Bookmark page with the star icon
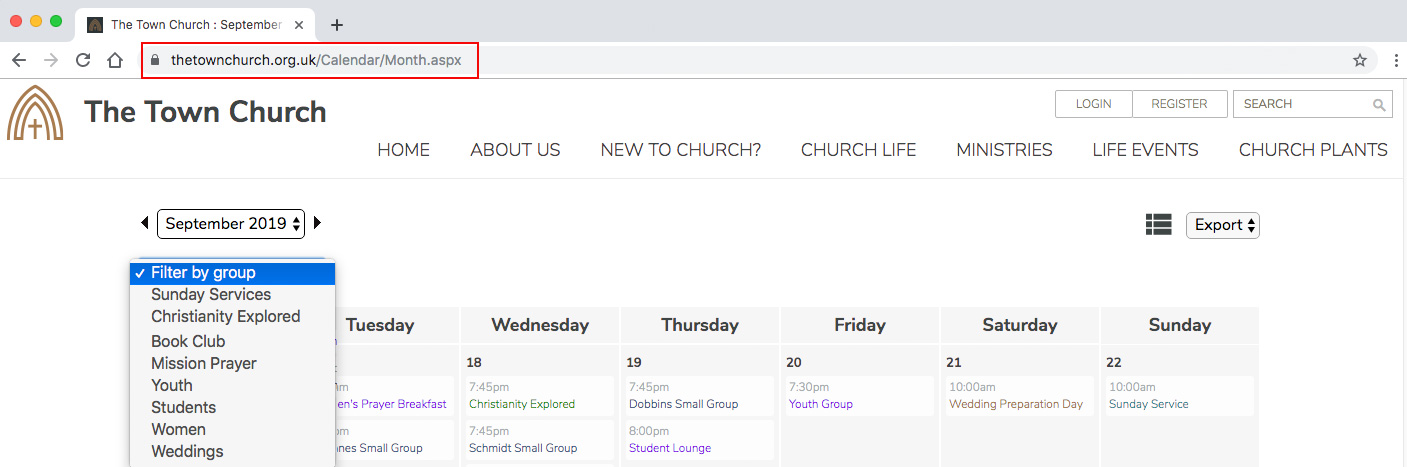The width and height of the screenshot is (1407, 467). click(1359, 60)
